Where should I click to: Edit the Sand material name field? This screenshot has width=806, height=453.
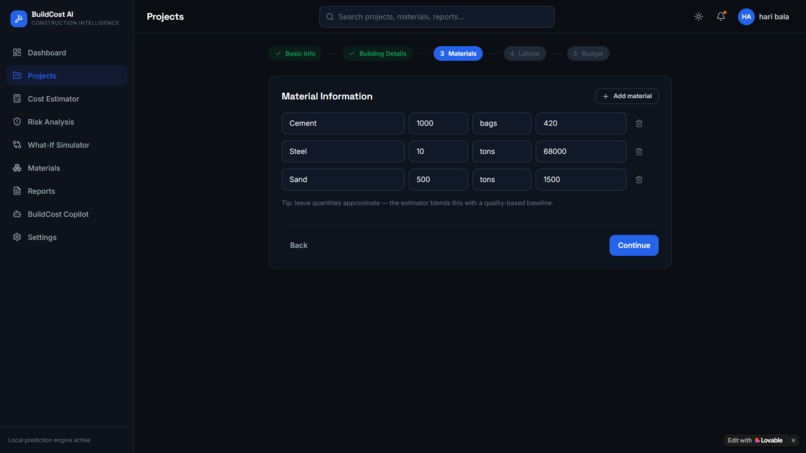coord(343,179)
